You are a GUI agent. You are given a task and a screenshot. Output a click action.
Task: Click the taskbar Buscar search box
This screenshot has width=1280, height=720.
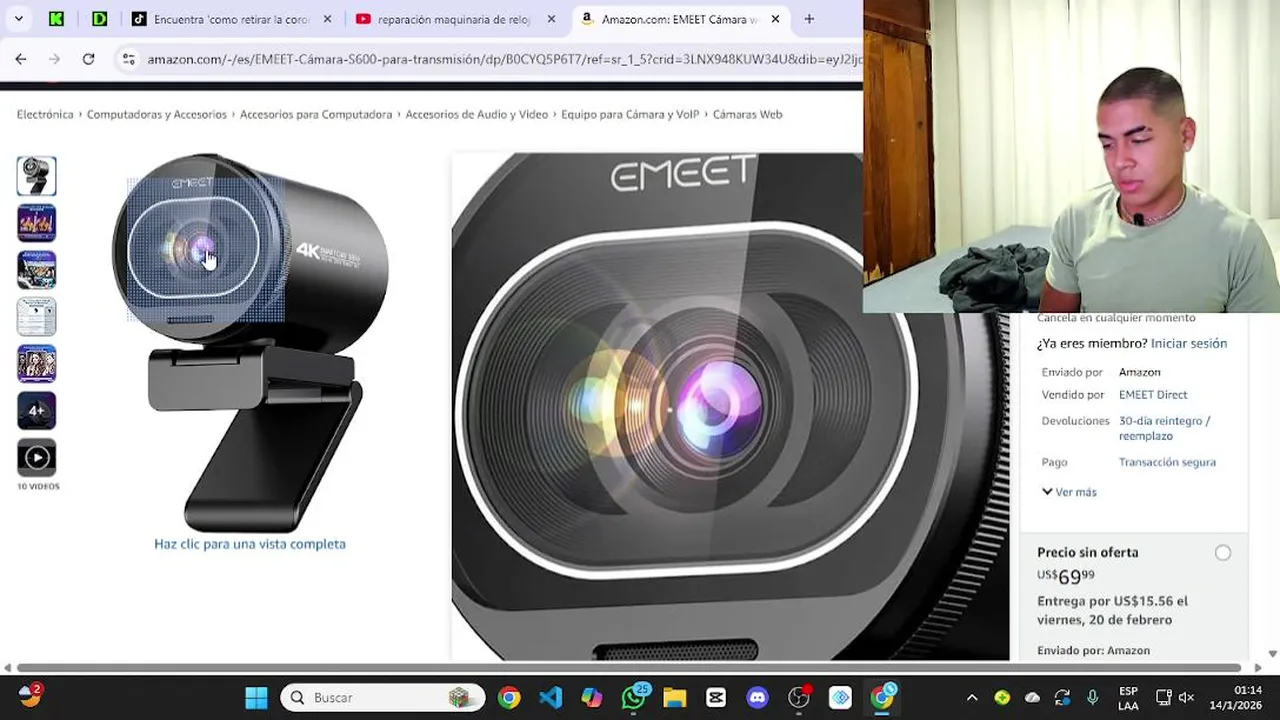coord(383,697)
